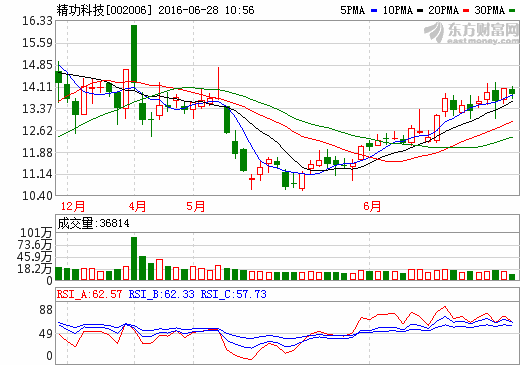Click the red 20PMA legend color marker
The height and width of the screenshot is (365, 520).
[x=466, y=11]
